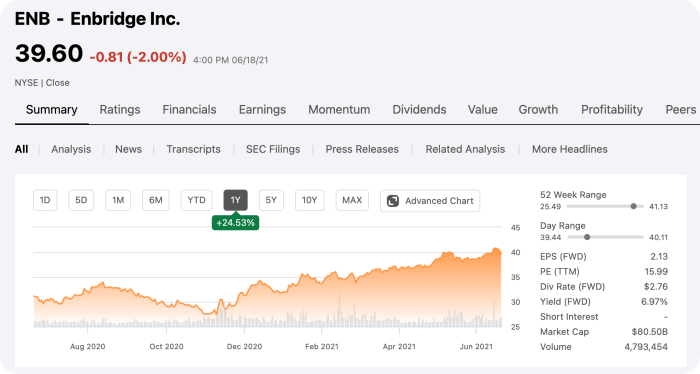Image resolution: width=700 pixels, height=374 pixels.
Task: Show Press Releases headlines
Action: [362, 149]
